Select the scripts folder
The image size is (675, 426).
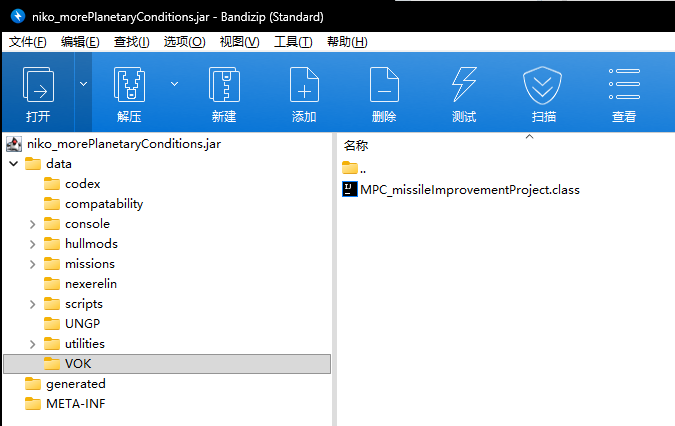pyautogui.click(x=84, y=304)
